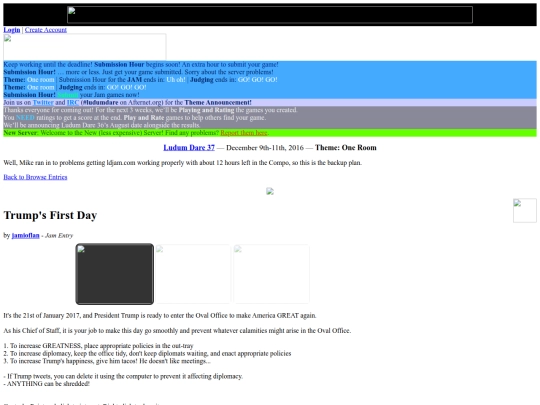
Task: Open the IRC link in announcement bar
Action: coord(73,103)
